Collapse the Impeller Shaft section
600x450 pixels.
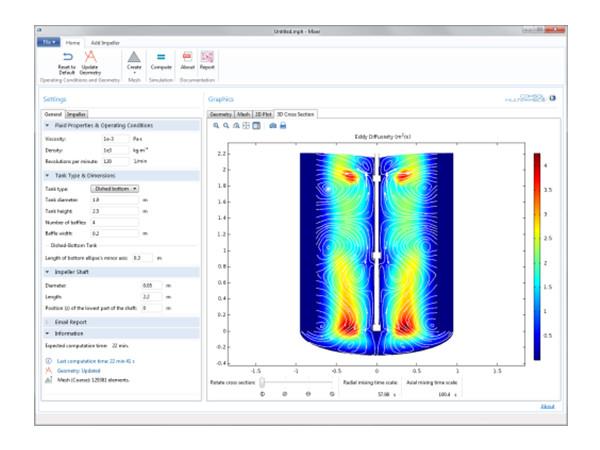click(47, 272)
